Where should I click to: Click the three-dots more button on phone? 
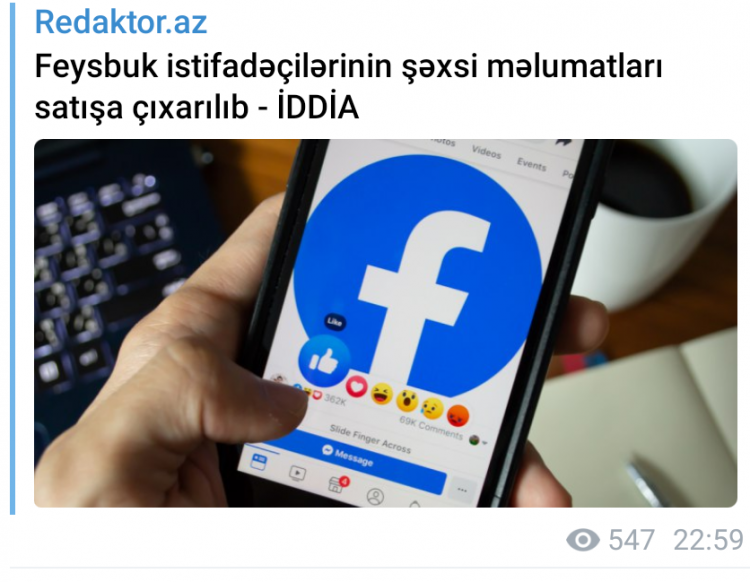tap(462, 490)
